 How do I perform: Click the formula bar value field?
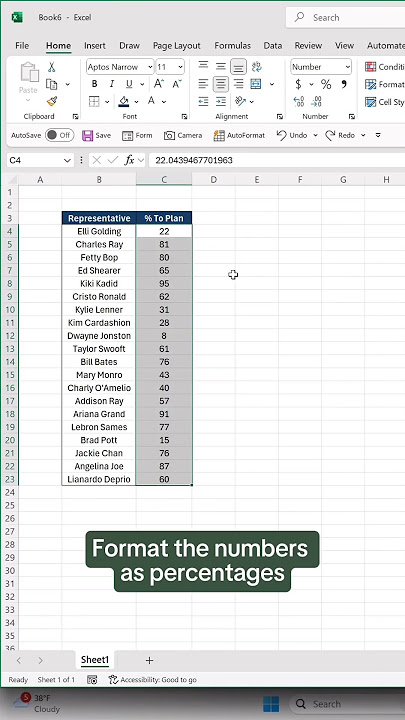tap(277, 160)
